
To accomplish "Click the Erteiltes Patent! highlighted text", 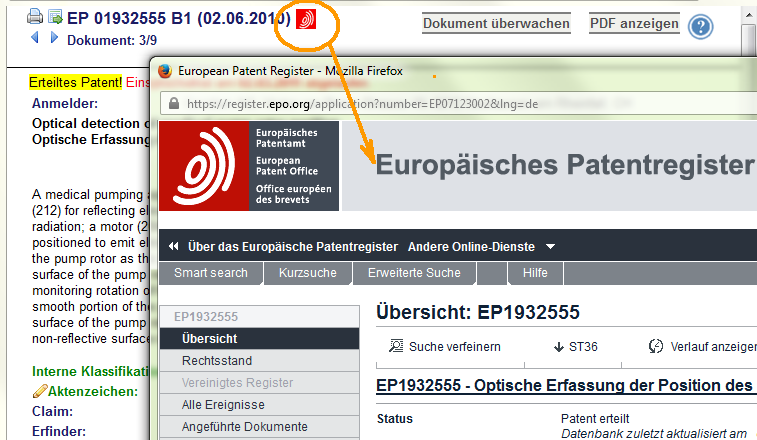I will click(x=75, y=83).
